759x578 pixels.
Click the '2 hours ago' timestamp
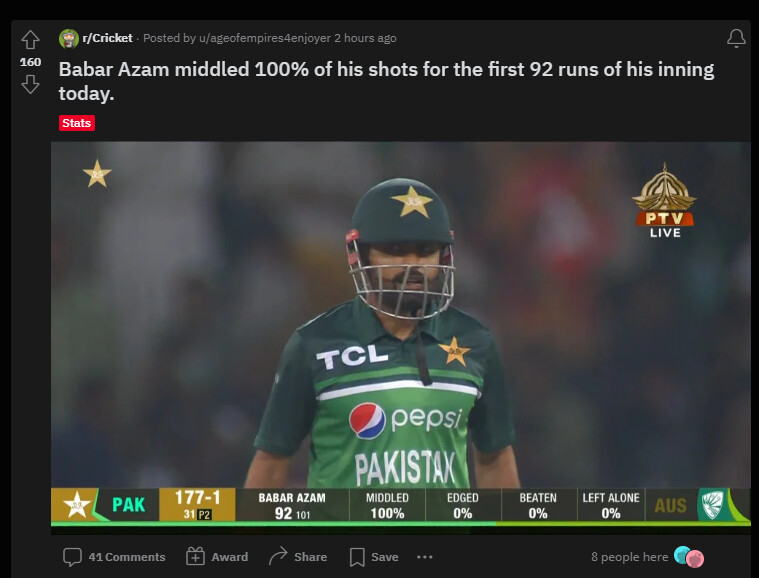(x=365, y=38)
